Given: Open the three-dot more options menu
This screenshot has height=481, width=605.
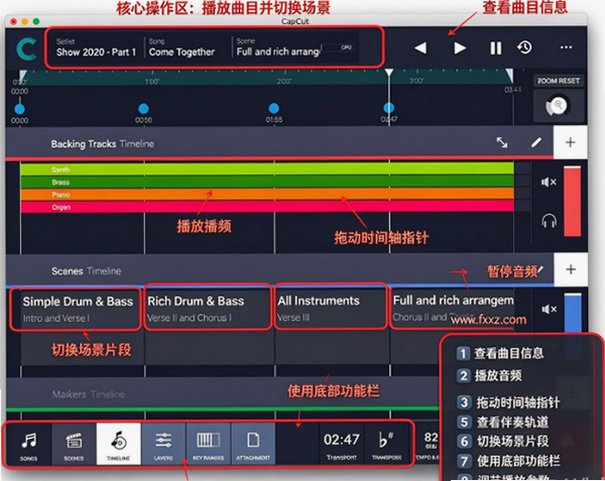Looking at the screenshot, I should 566,47.
